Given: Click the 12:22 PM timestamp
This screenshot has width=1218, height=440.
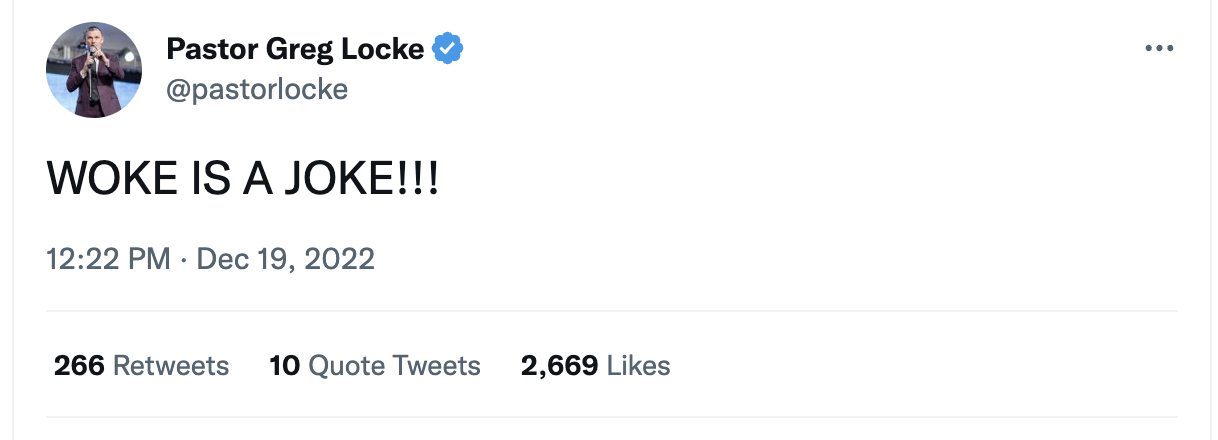Looking at the screenshot, I should [x=109, y=260].
